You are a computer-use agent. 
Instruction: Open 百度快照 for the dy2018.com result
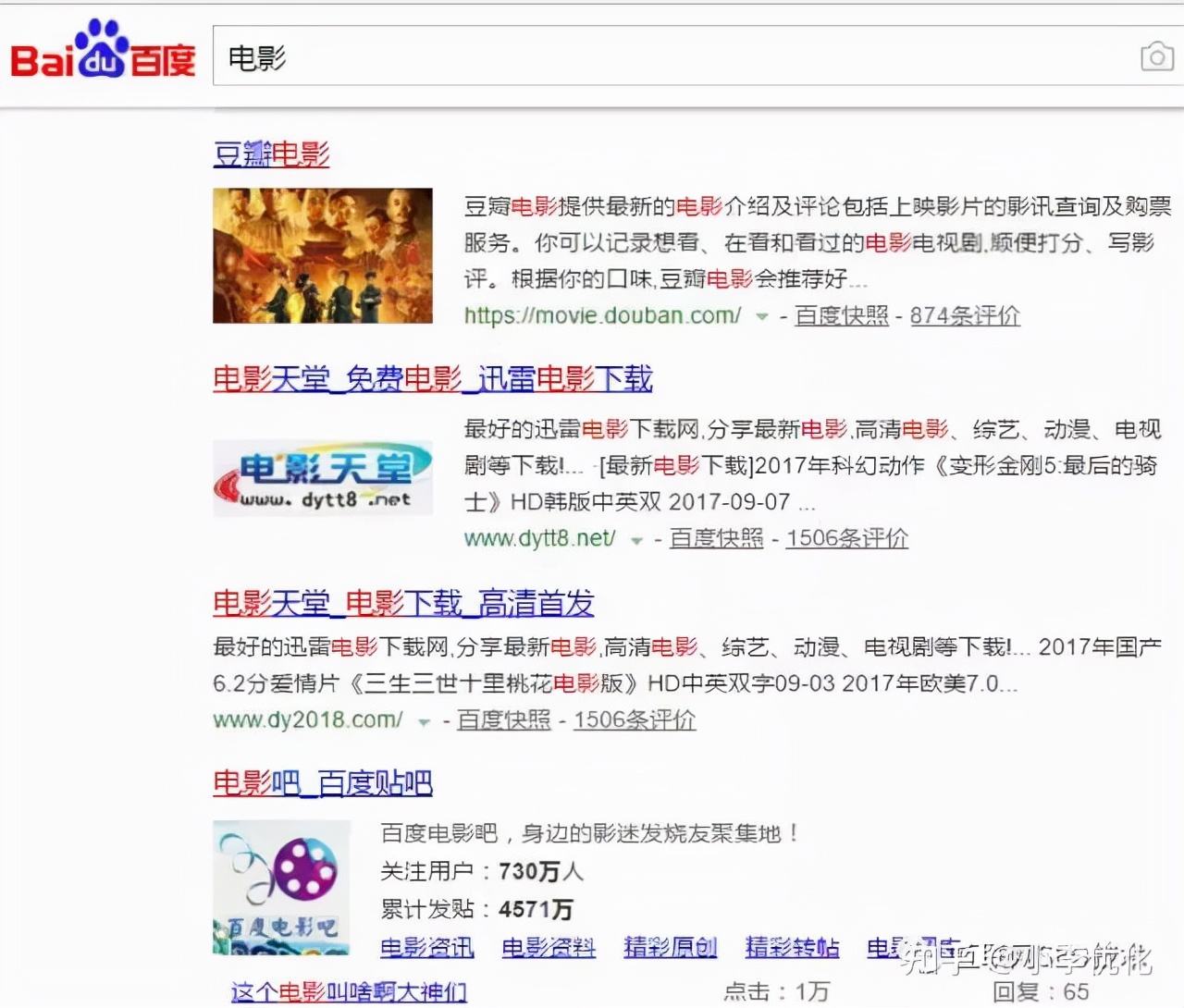pyautogui.click(x=503, y=720)
